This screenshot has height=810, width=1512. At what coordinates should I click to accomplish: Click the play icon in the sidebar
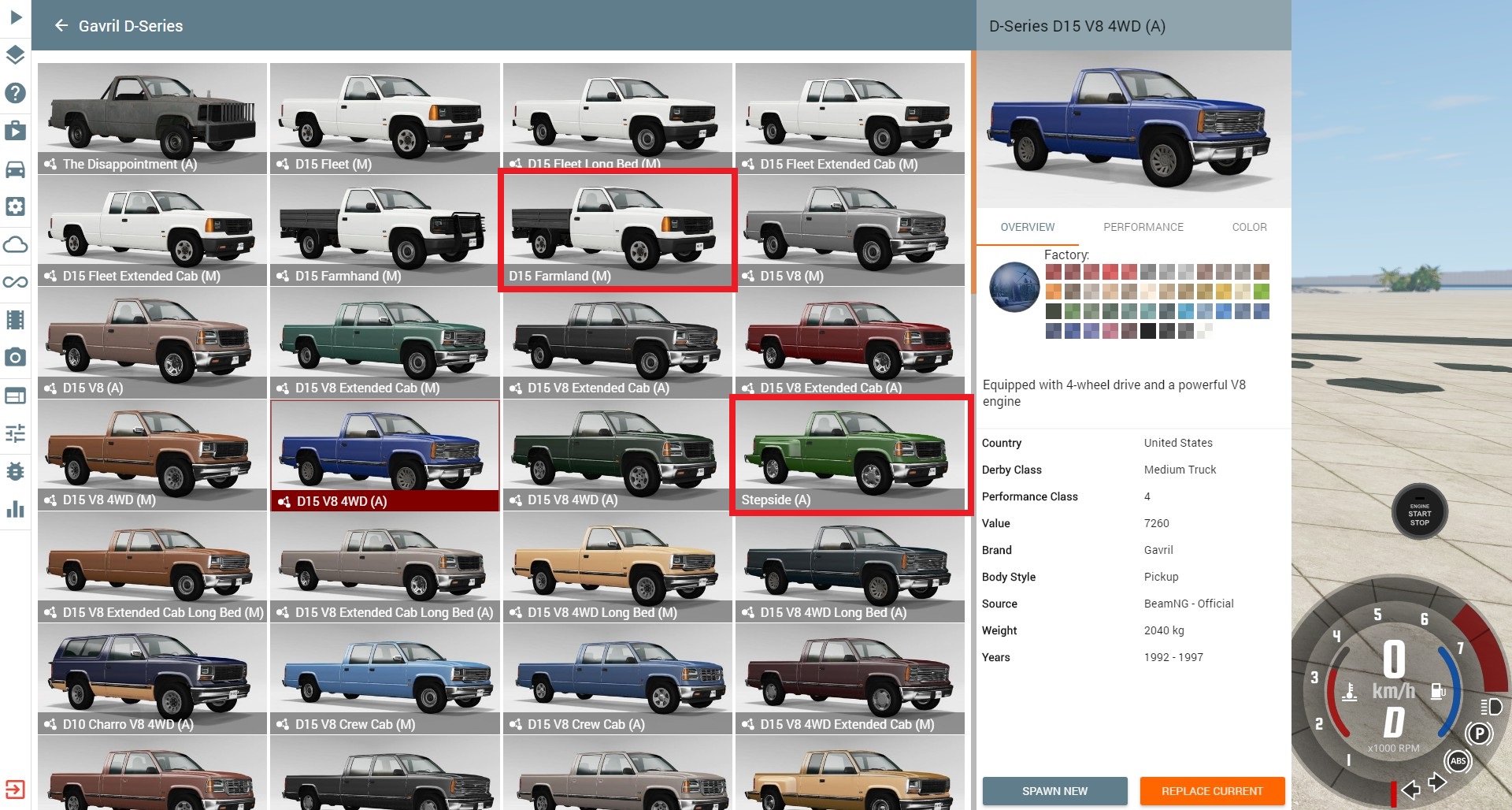click(16, 17)
